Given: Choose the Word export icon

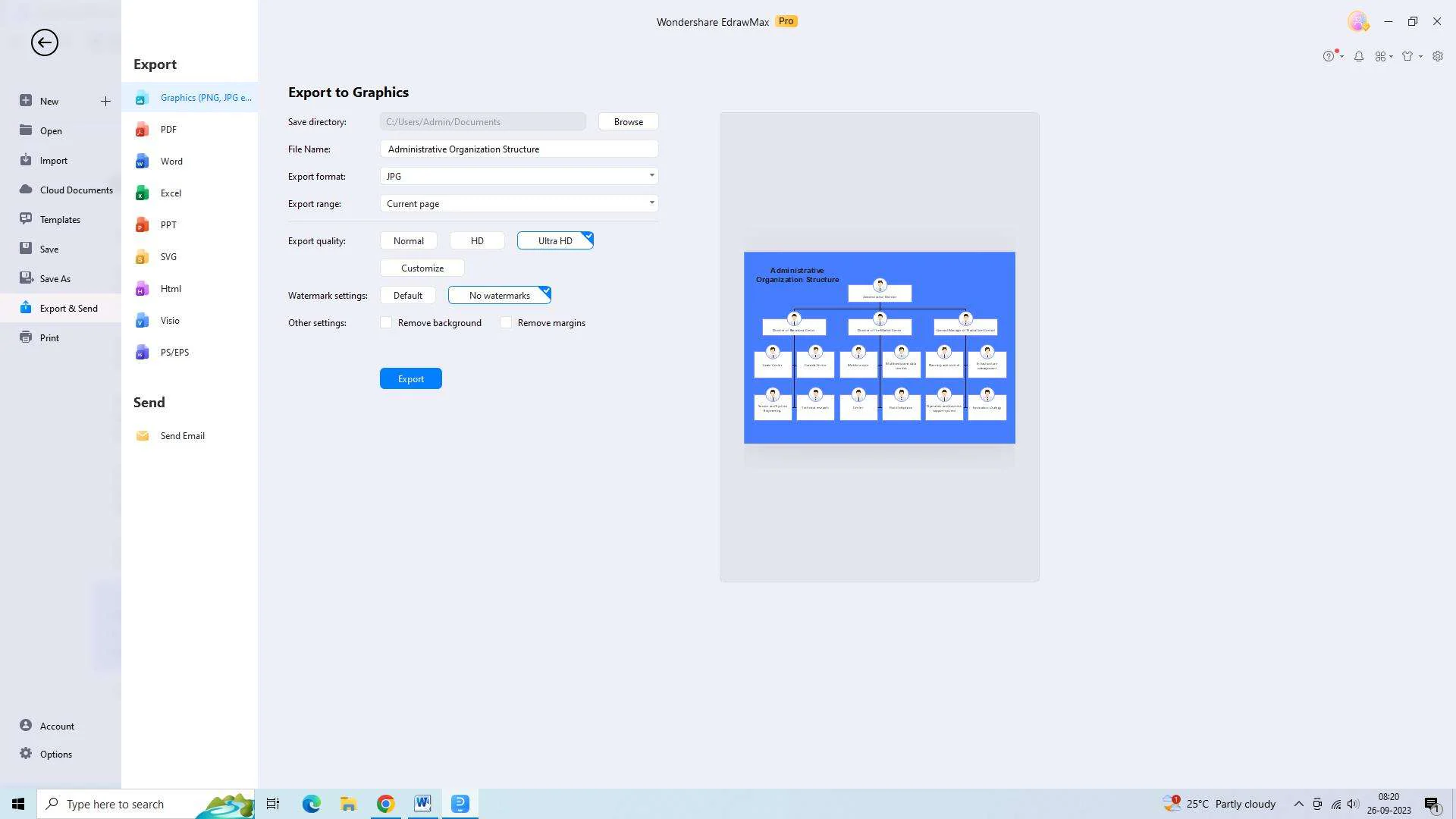Looking at the screenshot, I should pyautogui.click(x=142, y=162).
